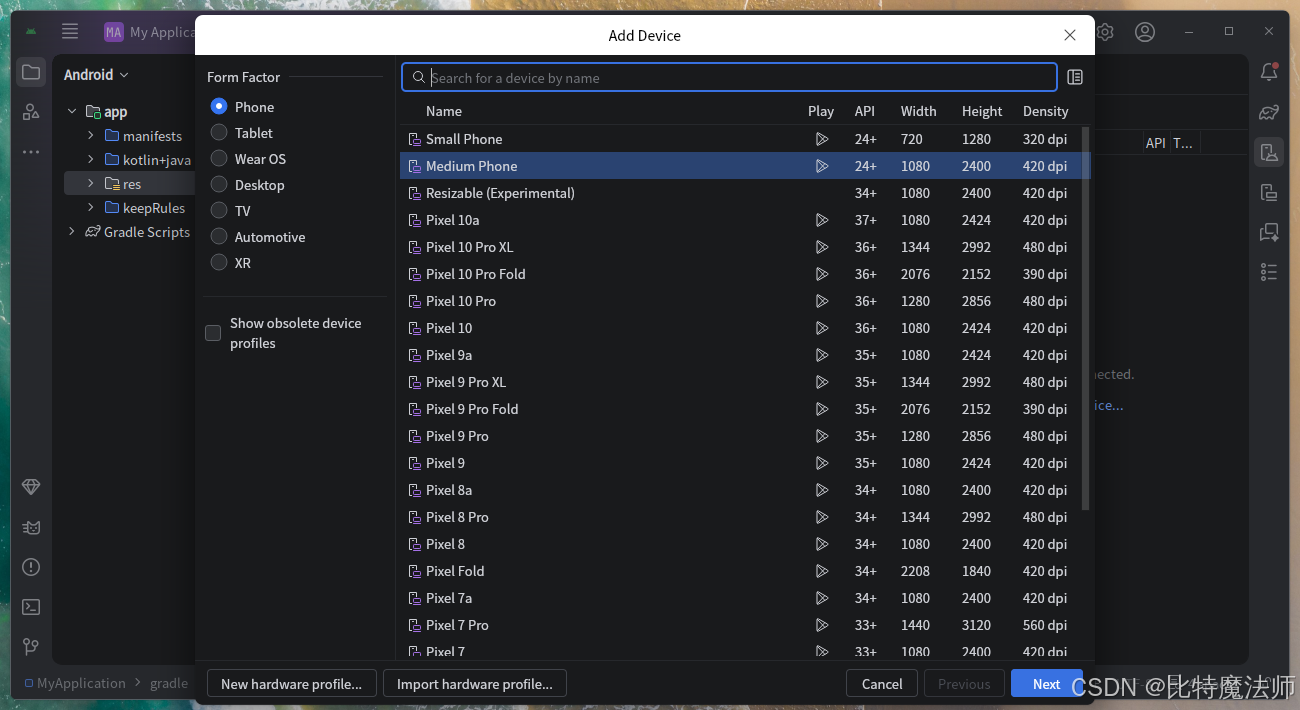This screenshot has width=1300, height=710.
Task: Expand the res folder
Action: (91, 183)
